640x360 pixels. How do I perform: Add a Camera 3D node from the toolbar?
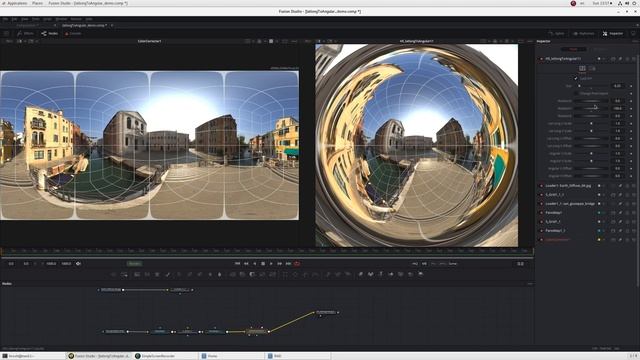(x=401, y=274)
